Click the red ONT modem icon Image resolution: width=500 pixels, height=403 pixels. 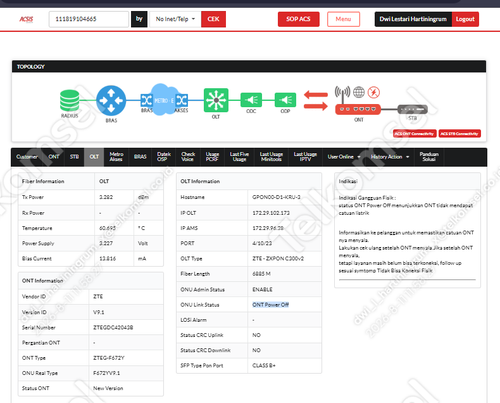(x=358, y=109)
